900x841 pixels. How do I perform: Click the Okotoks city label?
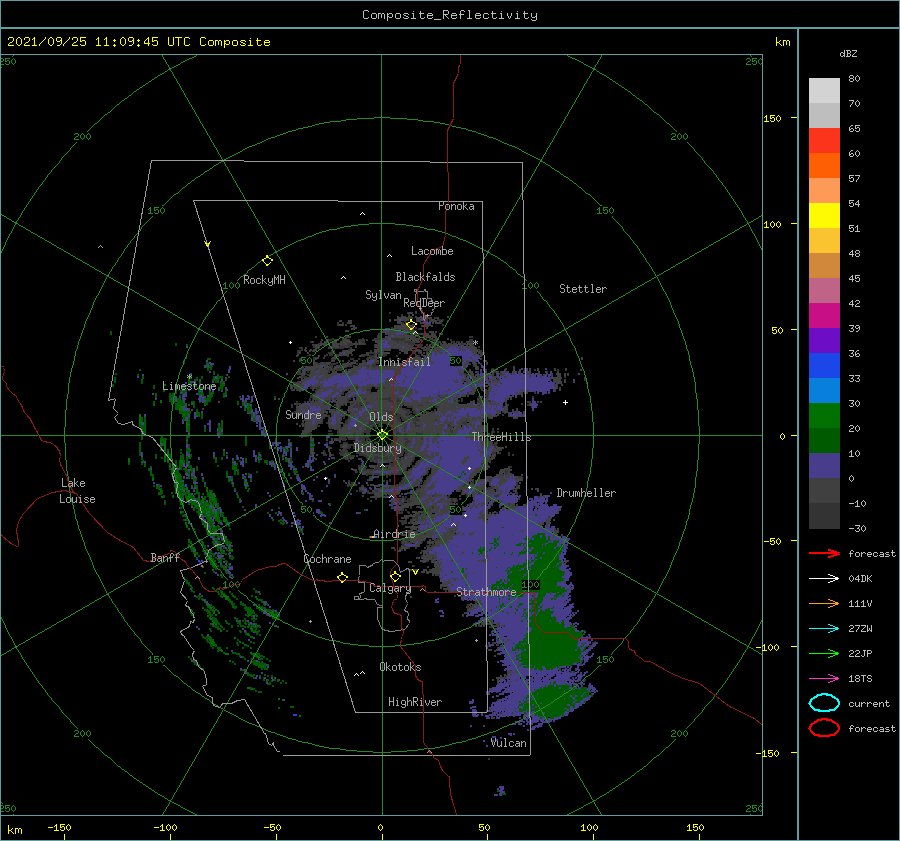400,667
